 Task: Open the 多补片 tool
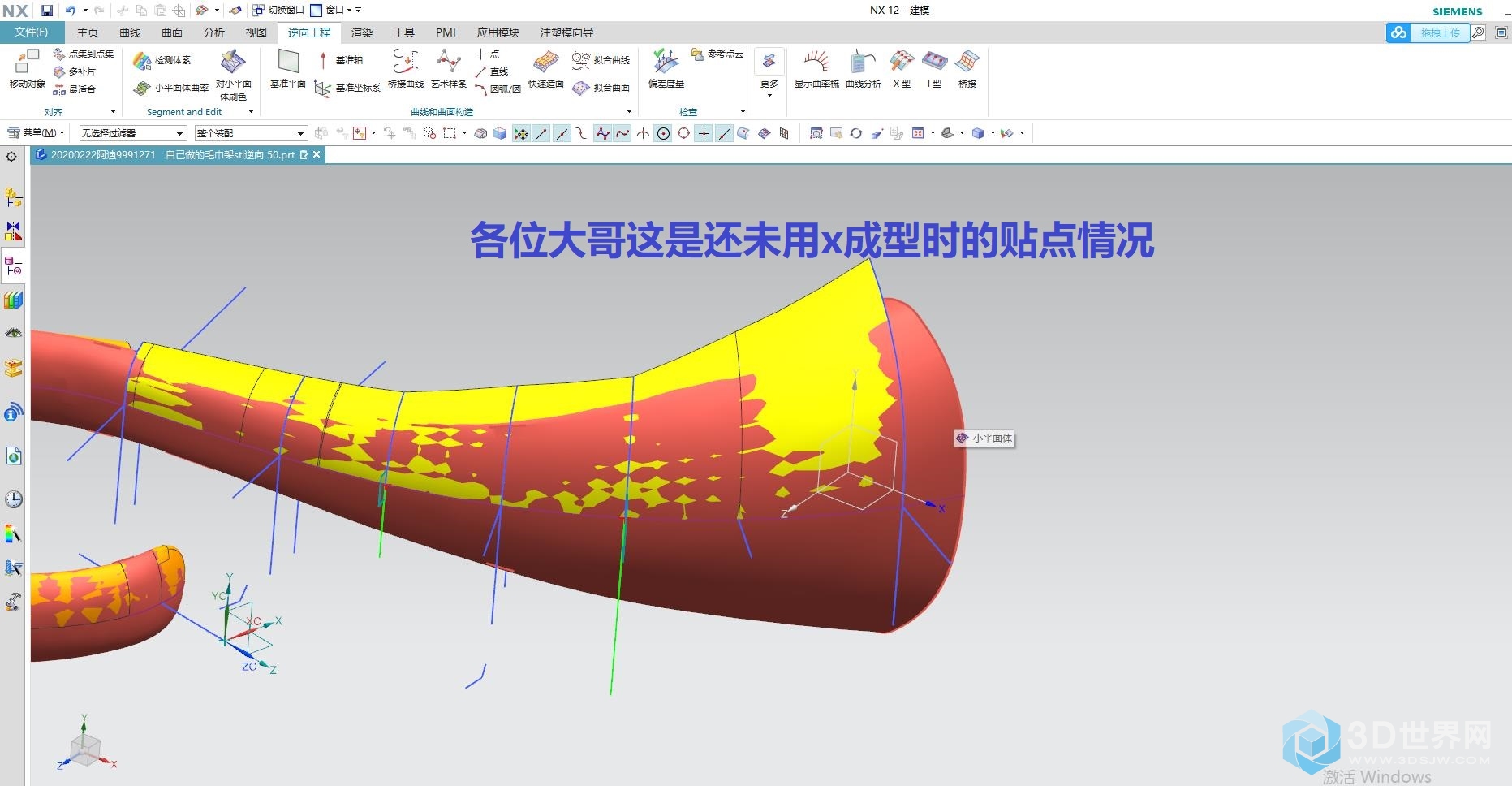tap(75, 71)
